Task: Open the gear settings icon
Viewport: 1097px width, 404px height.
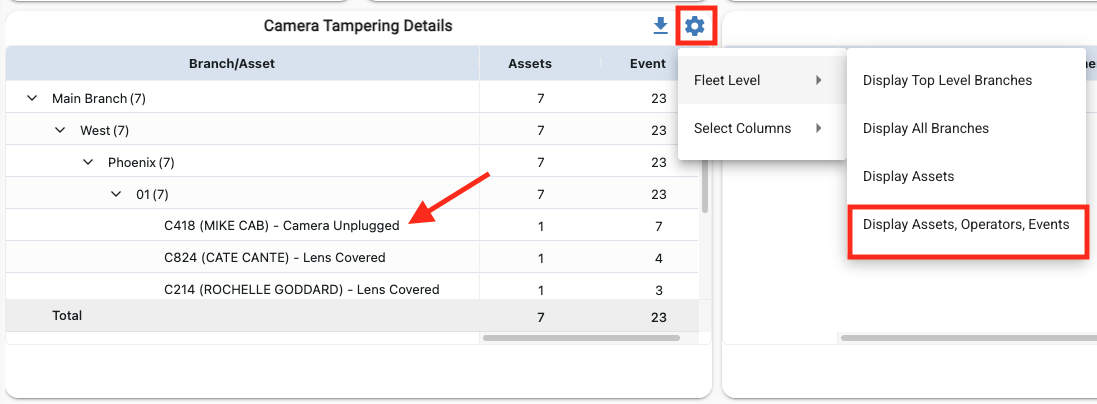Action: pyautogui.click(x=695, y=26)
